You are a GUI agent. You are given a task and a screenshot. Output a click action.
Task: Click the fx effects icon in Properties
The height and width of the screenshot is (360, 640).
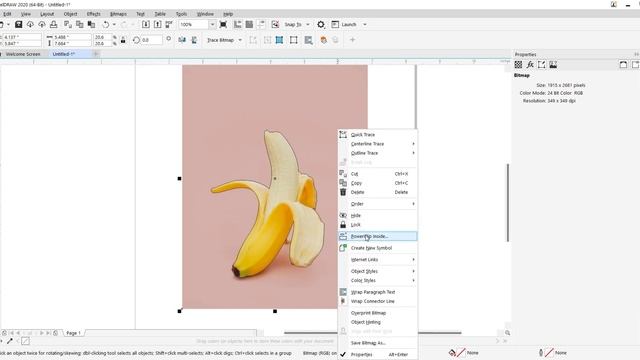(530, 64)
